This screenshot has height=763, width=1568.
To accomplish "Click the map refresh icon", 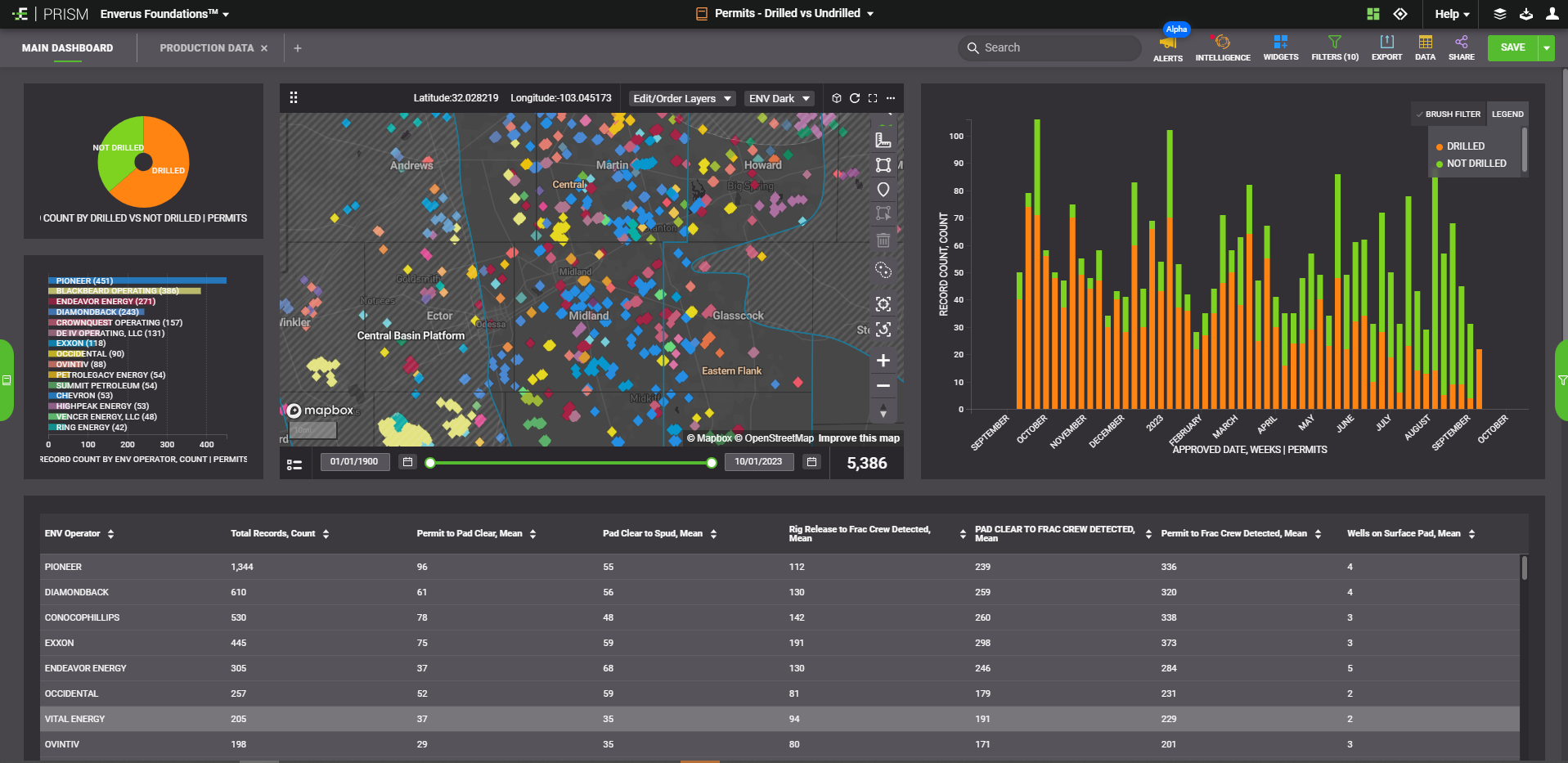I will pos(855,98).
